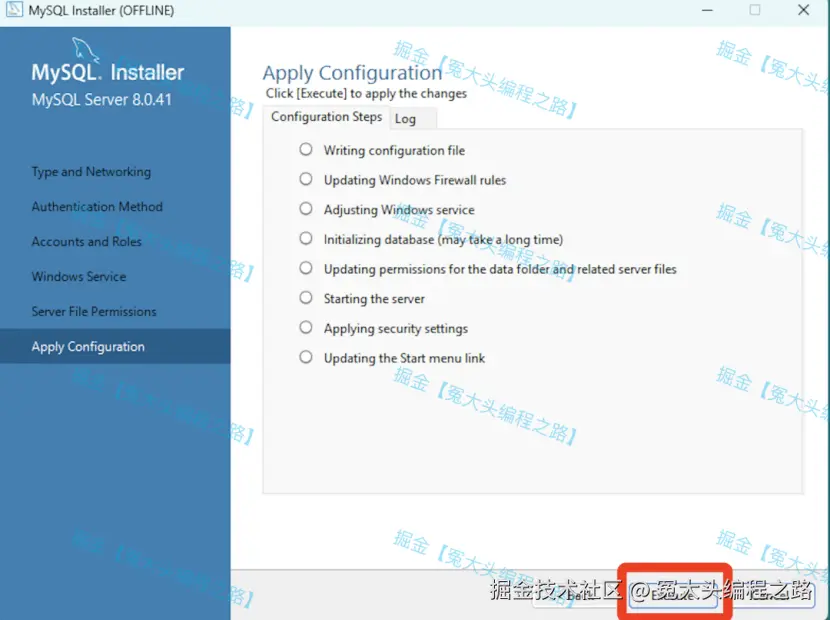
Task: Select Apply Configuration in sidebar
Action: (x=115, y=346)
